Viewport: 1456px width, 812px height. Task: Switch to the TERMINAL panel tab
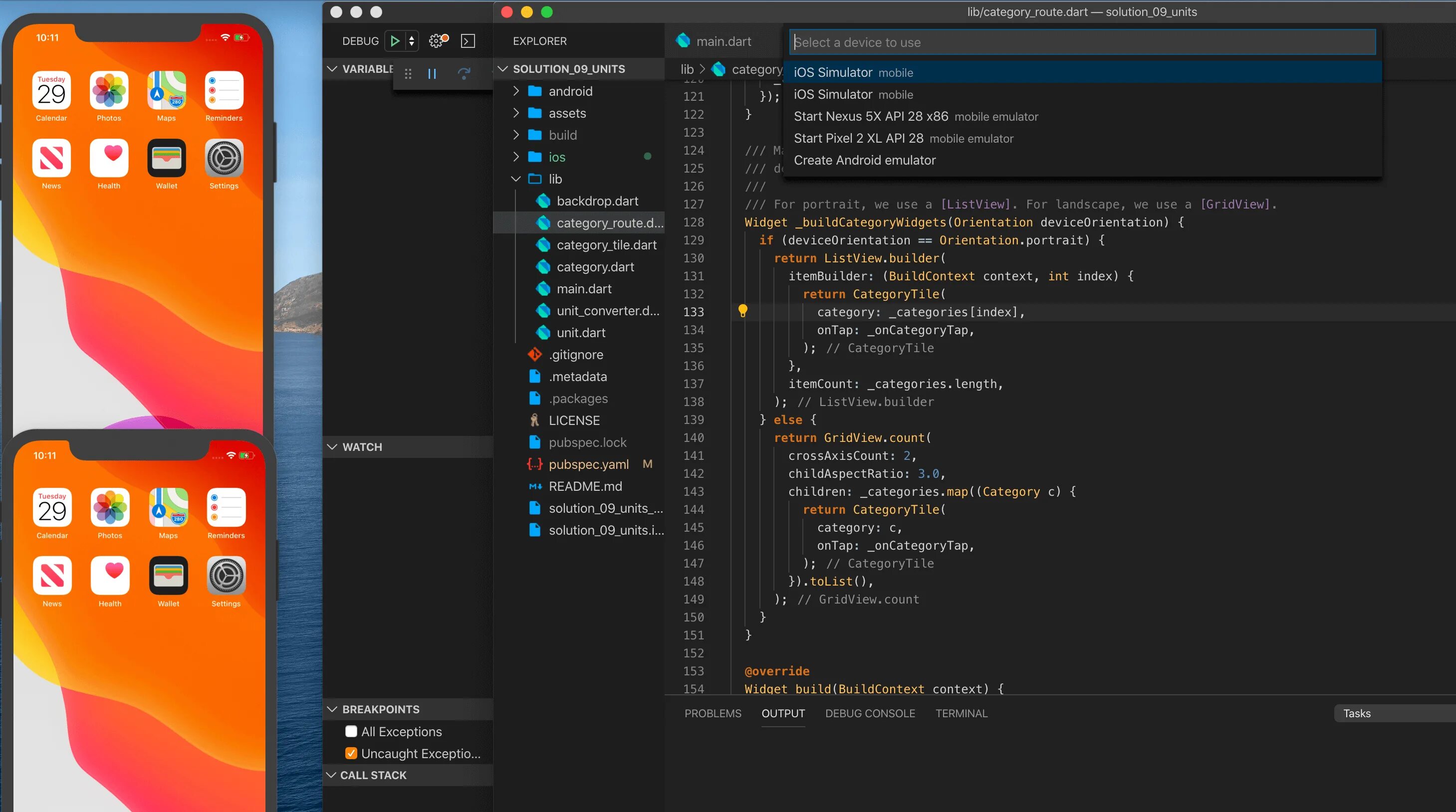click(x=962, y=713)
